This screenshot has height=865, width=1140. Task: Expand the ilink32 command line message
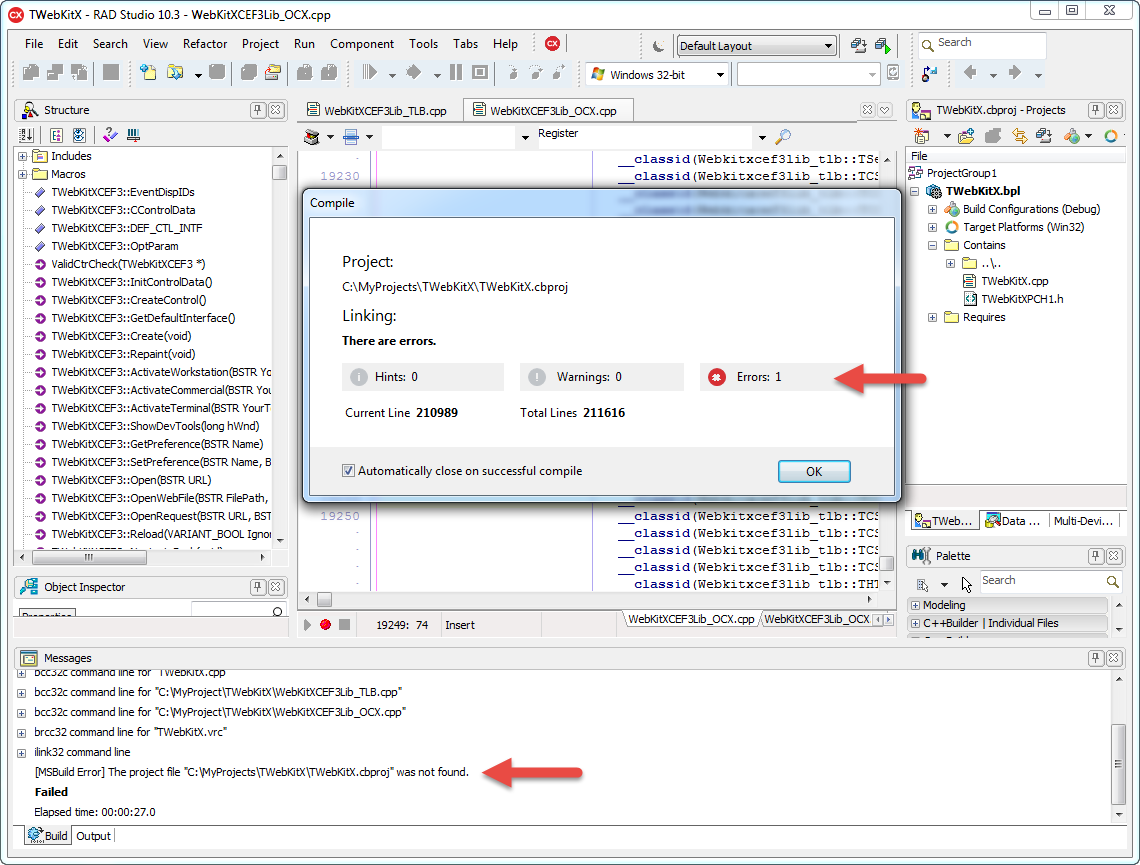[x=22, y=753]
